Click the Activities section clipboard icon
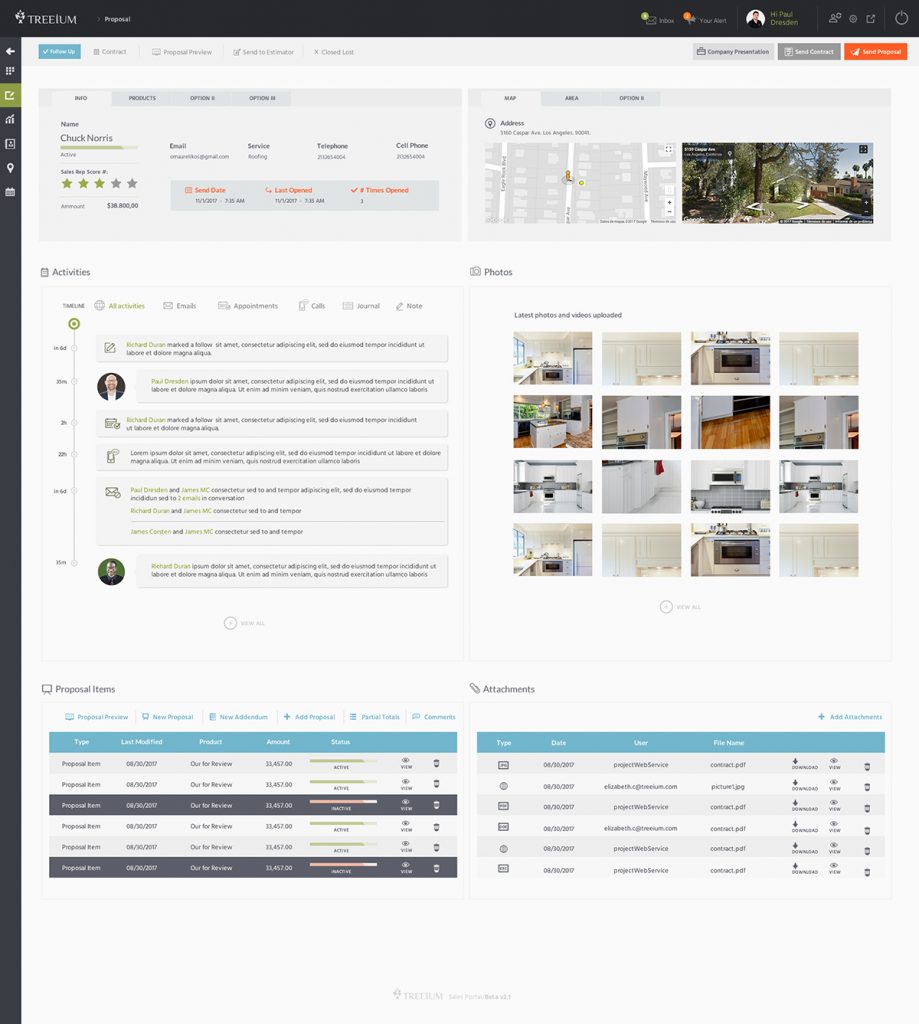Screen dimensions: 919x1024 [x=44, y=272]
